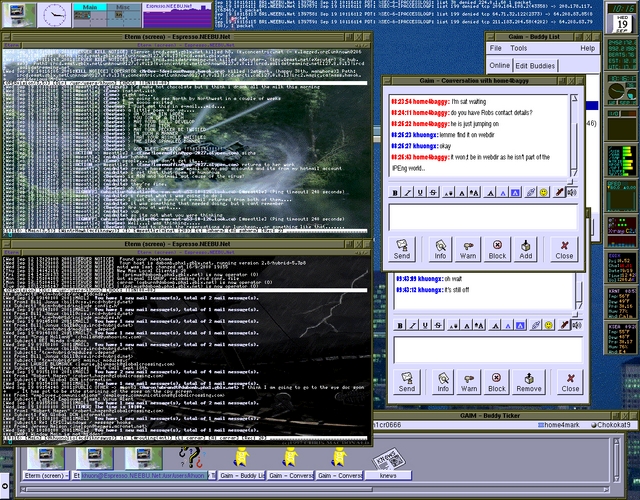Switch to Edit Buddies tab in Buddy List
The width and height of the screenshot is (640, 500).
pos(535,66)
